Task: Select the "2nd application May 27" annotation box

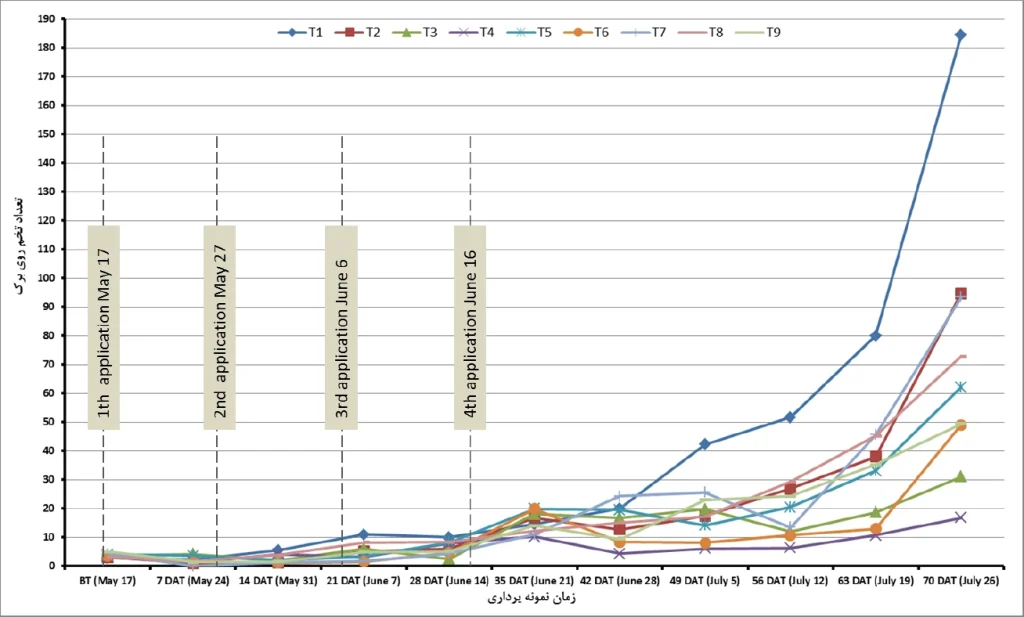Action: point(219,328)
